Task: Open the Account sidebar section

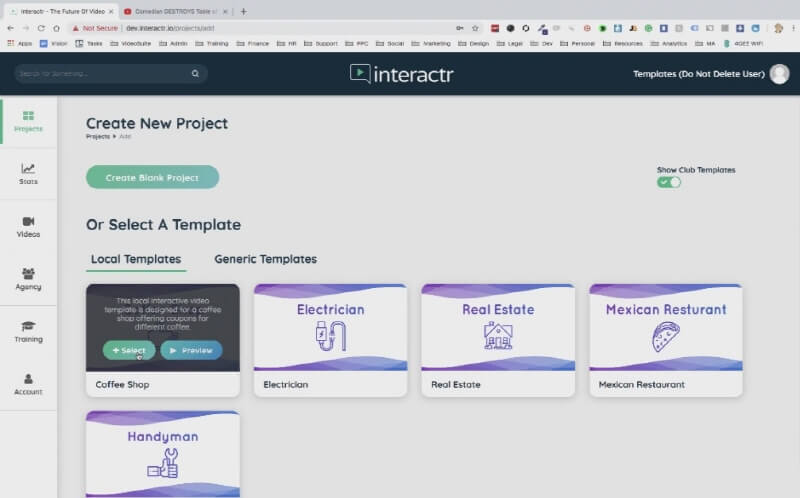Action: click(28, 384)
